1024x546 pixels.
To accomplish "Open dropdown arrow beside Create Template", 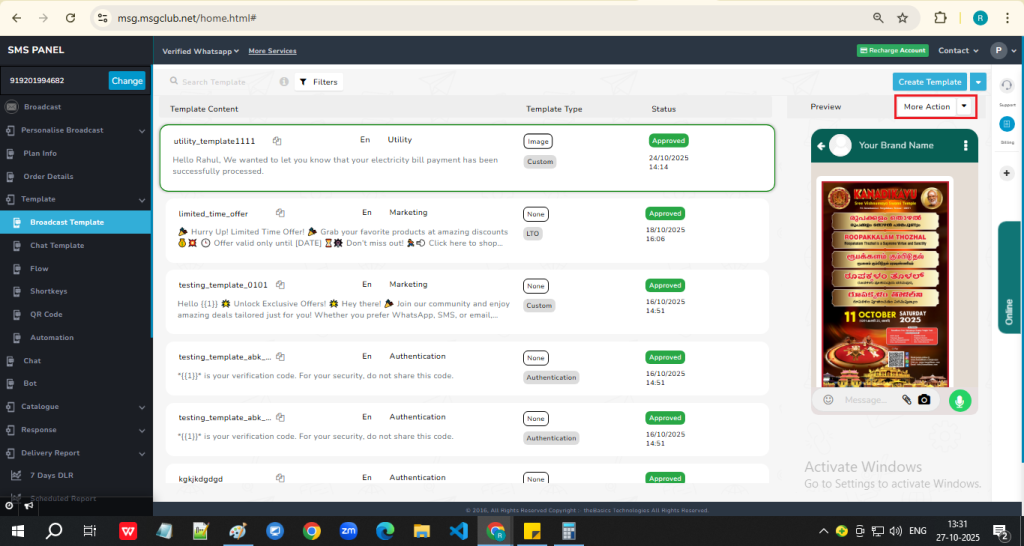I will coord(979,82).
